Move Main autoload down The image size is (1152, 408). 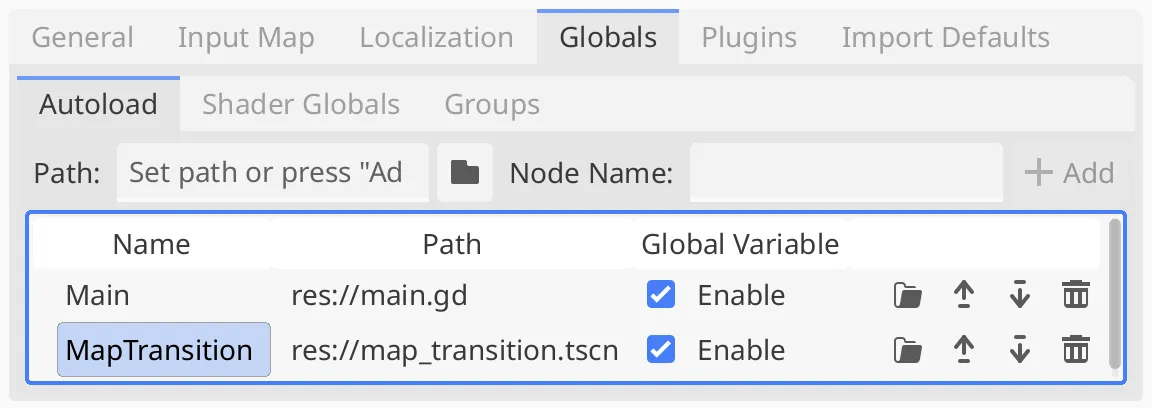[1019, 296]
